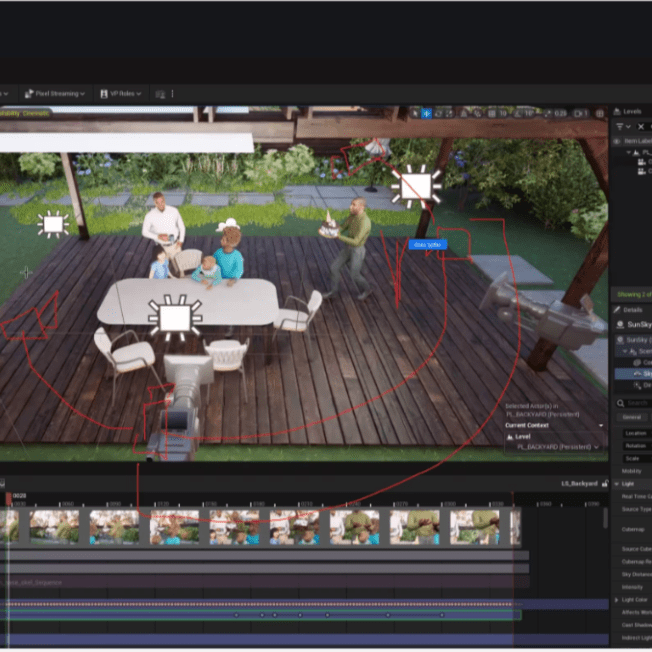Collapse the Current Context overlay arrow

click(x=601, y=425)
